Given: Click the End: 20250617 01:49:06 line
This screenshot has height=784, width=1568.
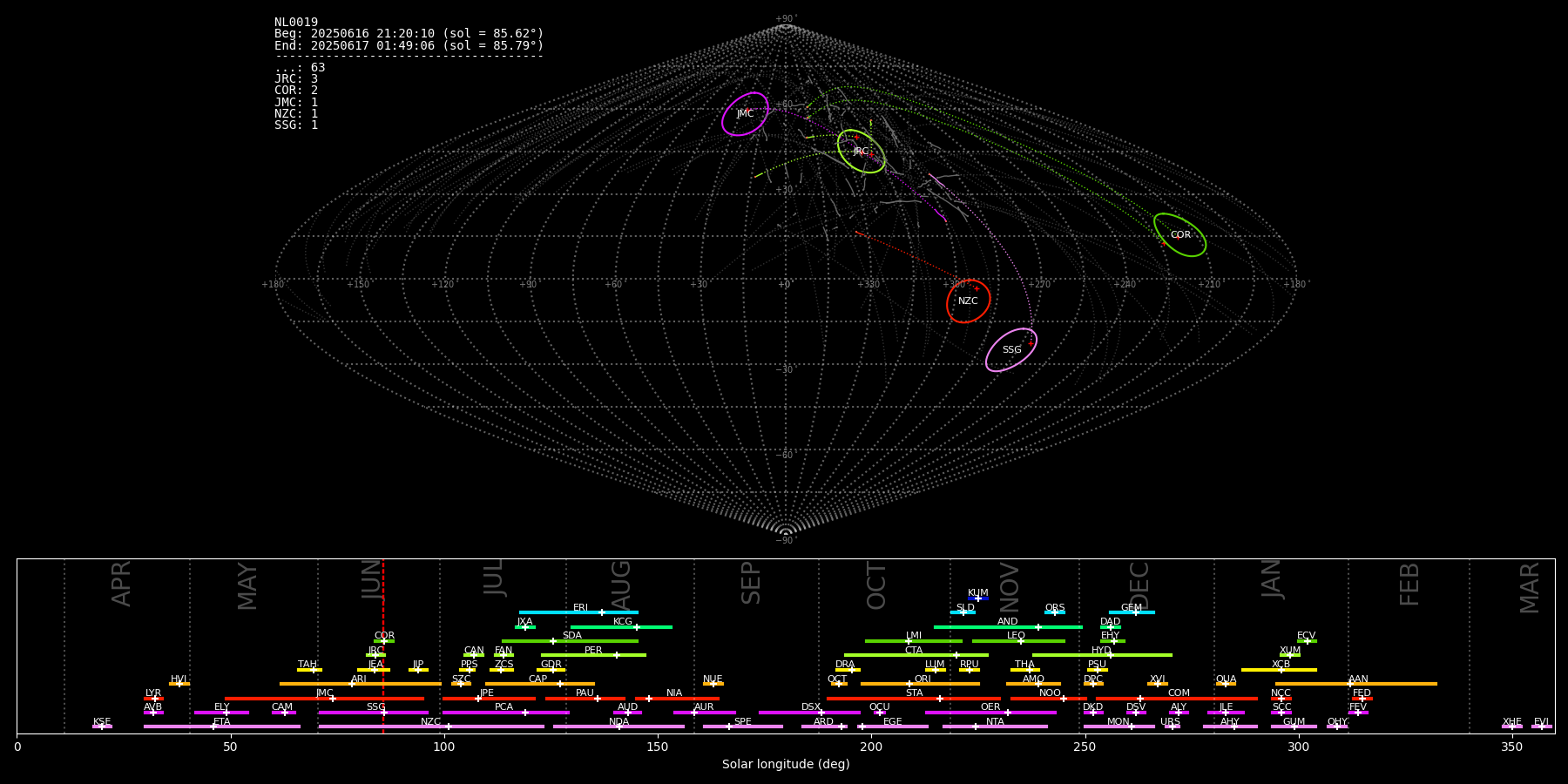Looking at the screenshot, I should pyautogui.click(x=409, y=45).
